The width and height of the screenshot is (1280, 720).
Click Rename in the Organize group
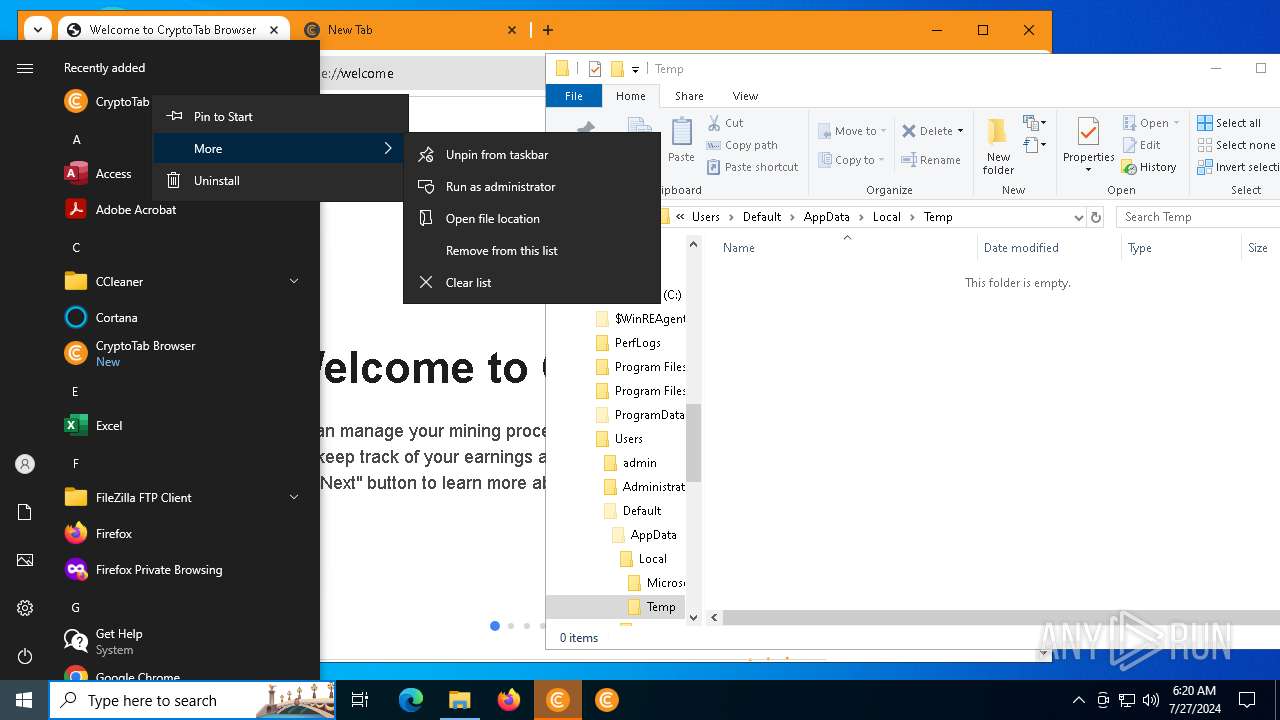pyautogui.click(x=931, y=160)
